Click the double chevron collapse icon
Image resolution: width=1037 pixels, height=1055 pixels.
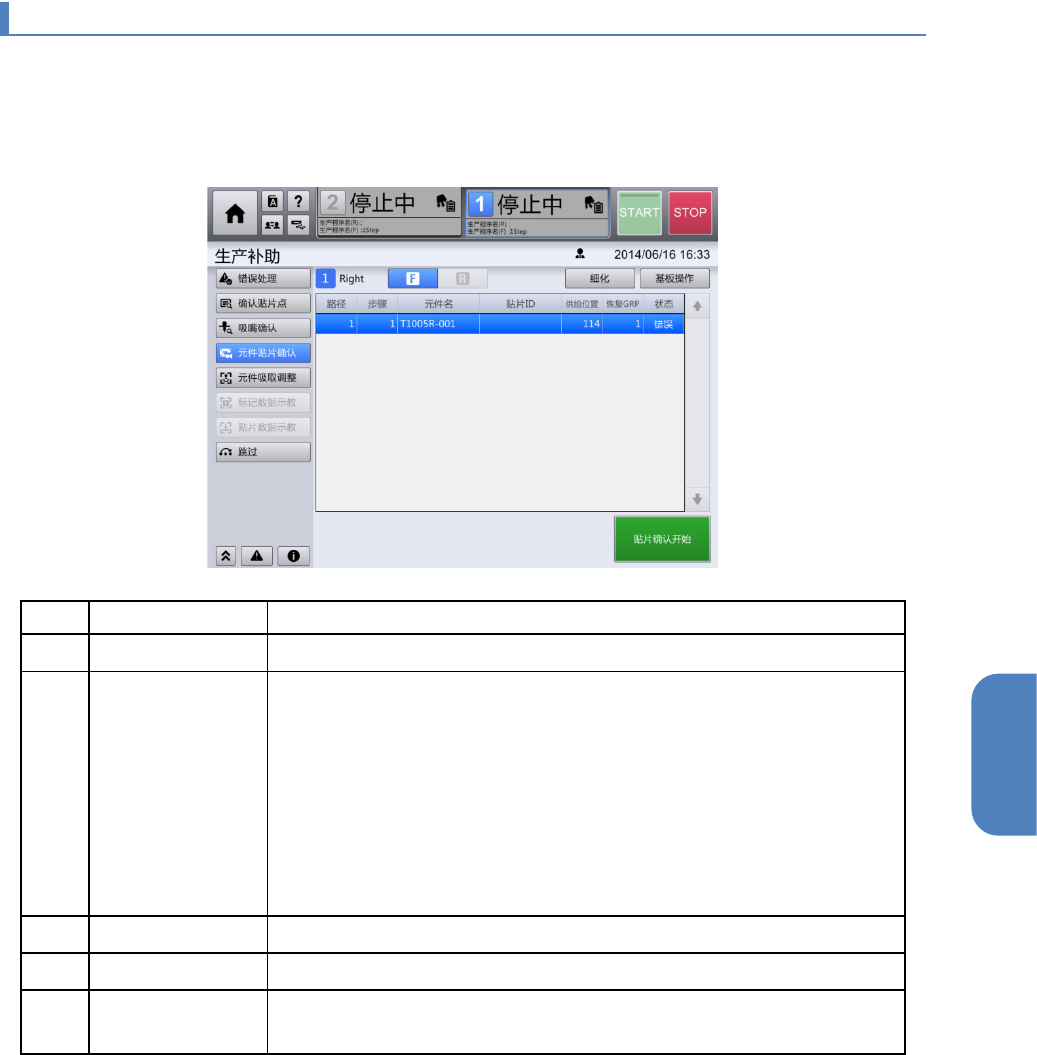pos(226,556)
